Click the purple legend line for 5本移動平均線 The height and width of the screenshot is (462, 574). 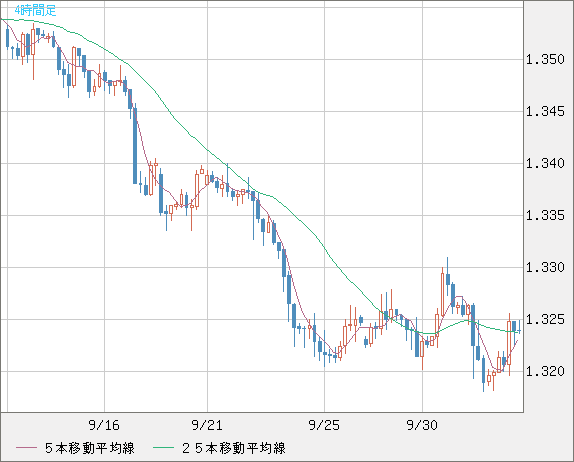(26, 448)
